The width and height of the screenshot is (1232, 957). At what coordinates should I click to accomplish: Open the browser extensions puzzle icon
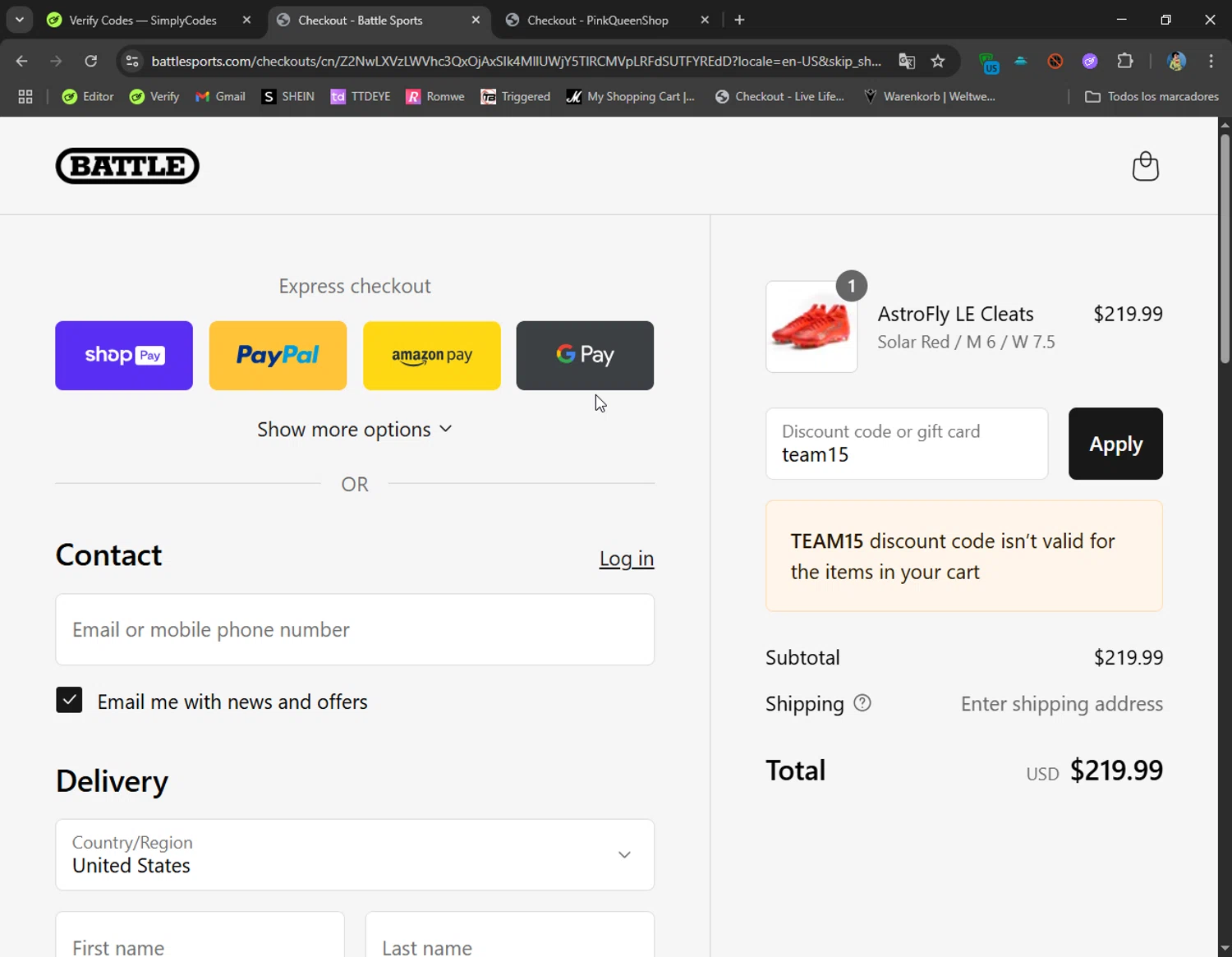coord(1125,61)
